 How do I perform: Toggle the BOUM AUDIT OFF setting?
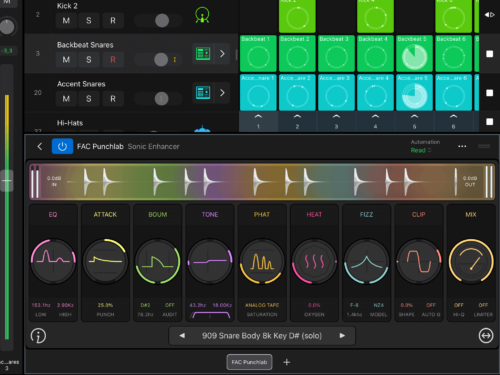click(x=170, y=305)
